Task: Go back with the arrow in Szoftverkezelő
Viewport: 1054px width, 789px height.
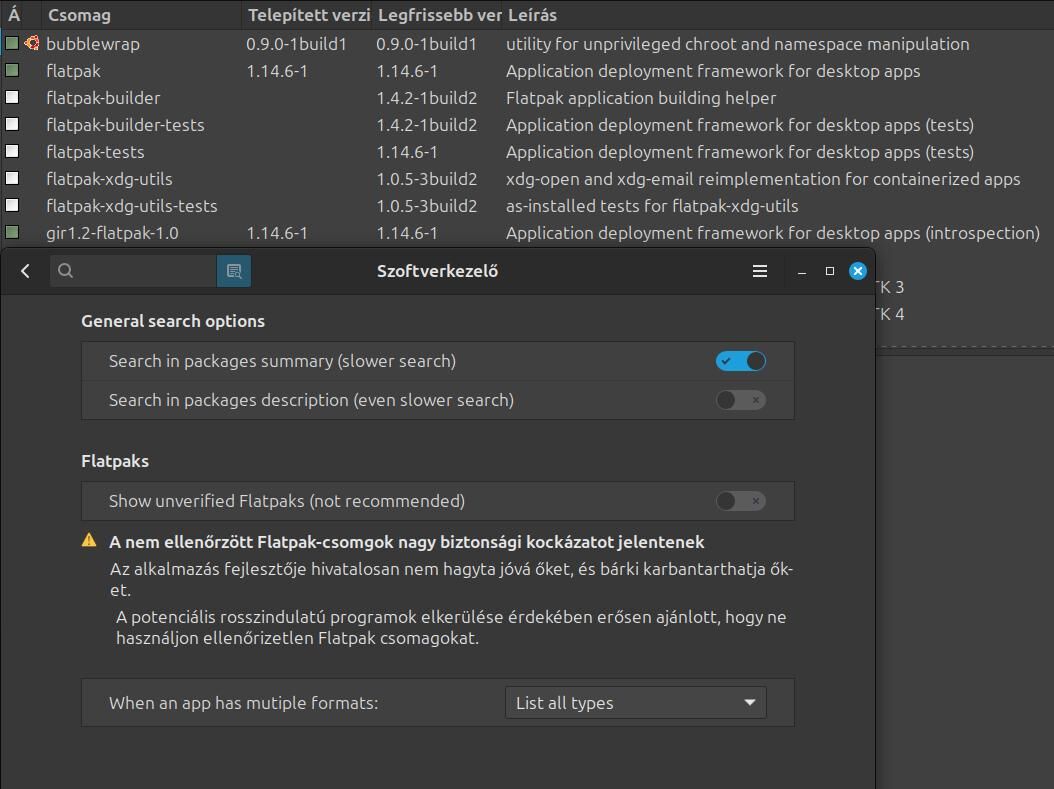Action: [26, 271]
